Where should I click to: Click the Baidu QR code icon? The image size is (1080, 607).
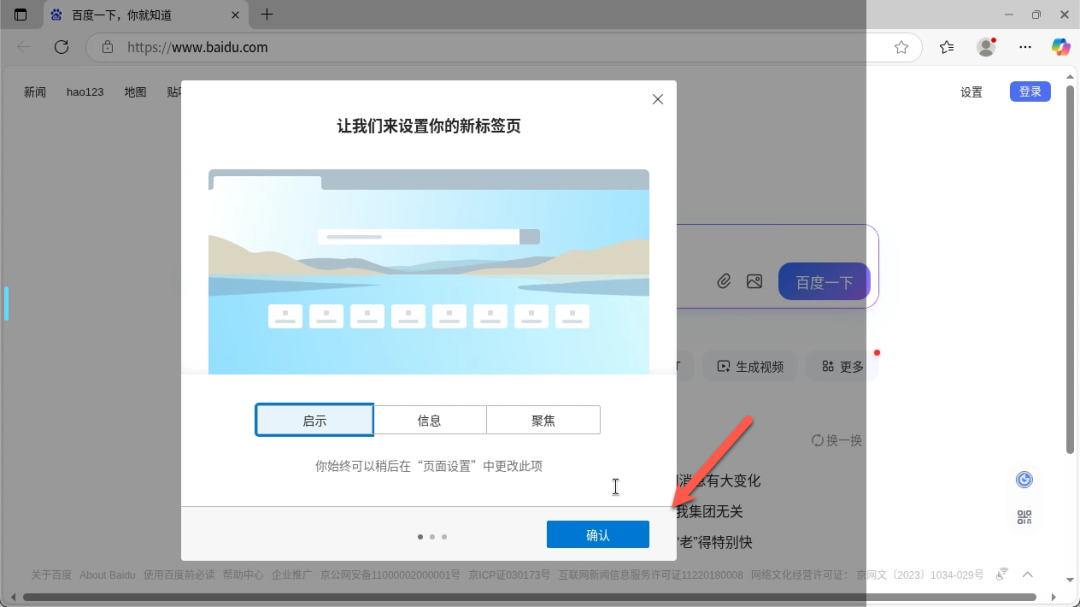[x=1024, y=517]
